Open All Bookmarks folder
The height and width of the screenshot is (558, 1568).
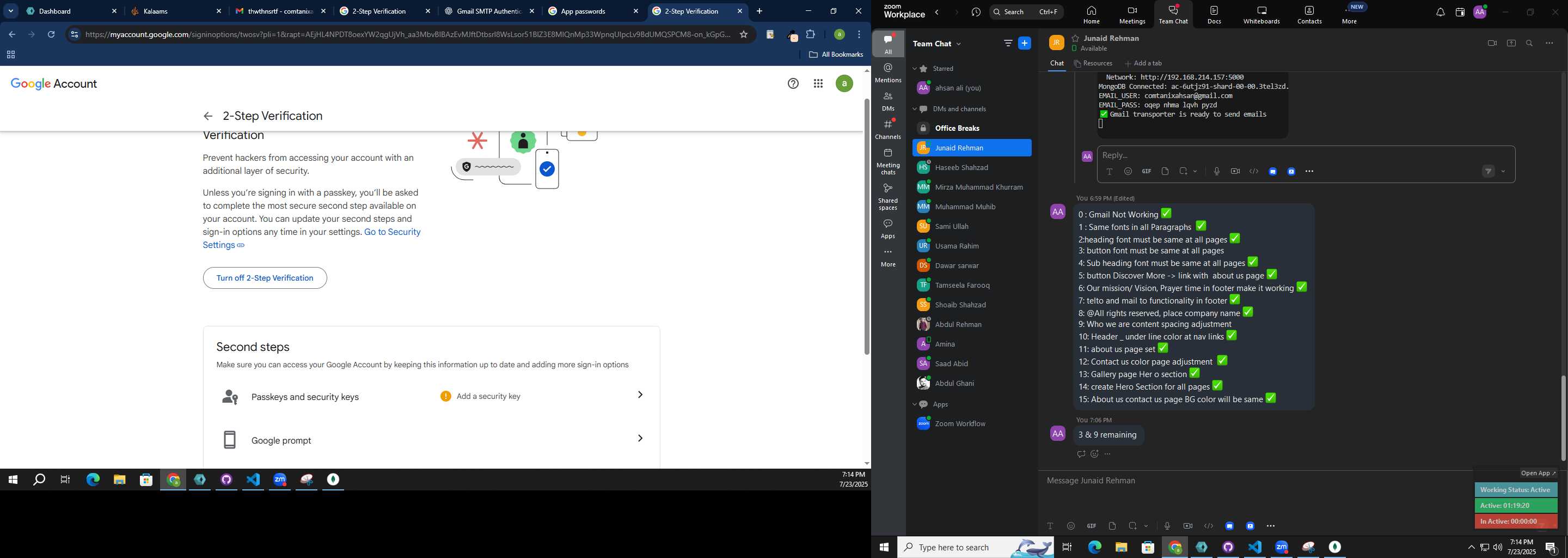(836, 55)
